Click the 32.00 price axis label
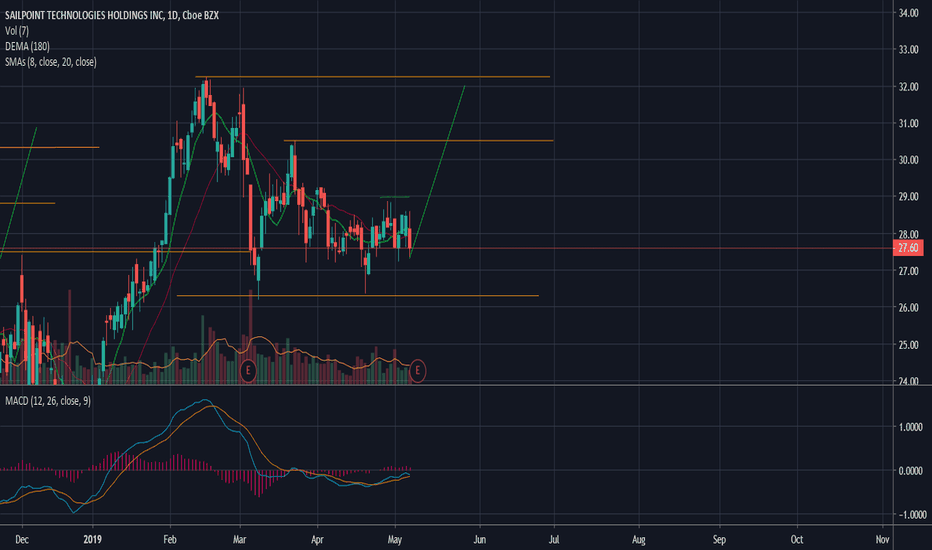Viewport: 932px width, 550px height. (x=908, y=87)
